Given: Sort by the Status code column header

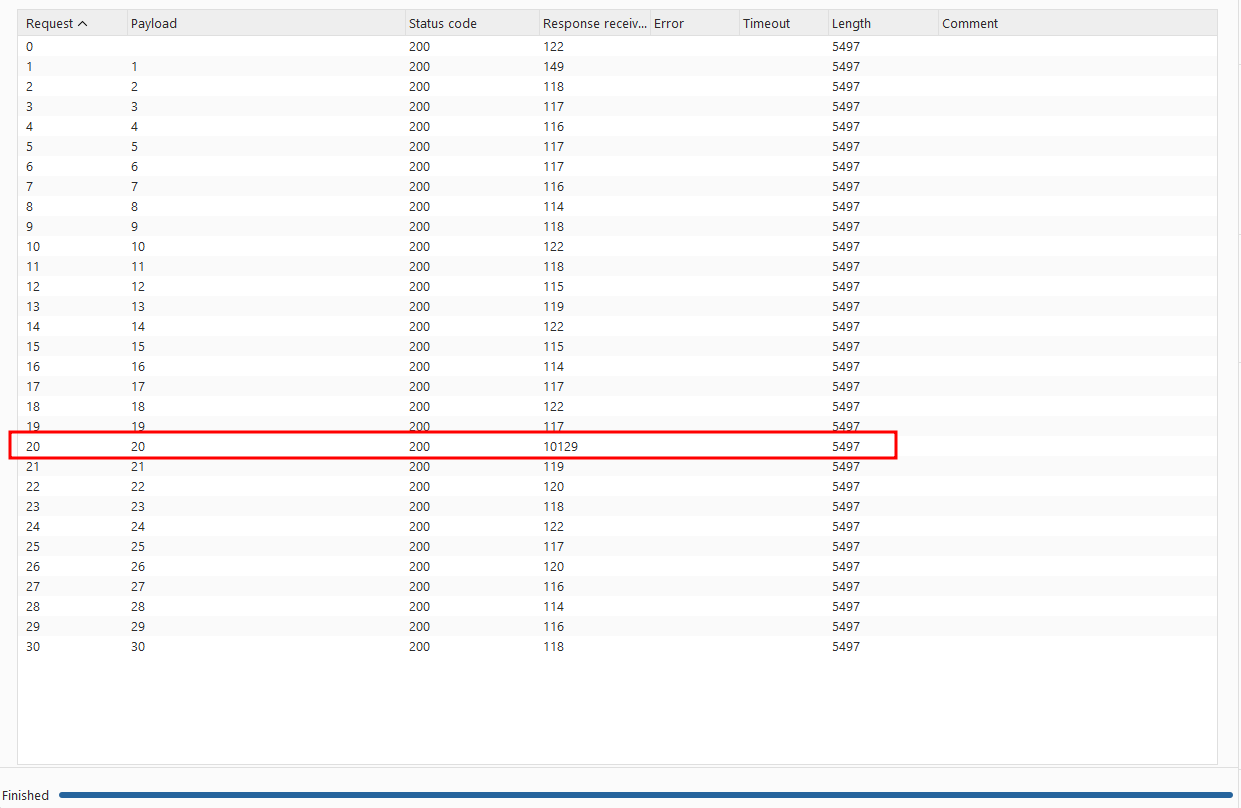Looking at the screenshot, I should [471, 23].
